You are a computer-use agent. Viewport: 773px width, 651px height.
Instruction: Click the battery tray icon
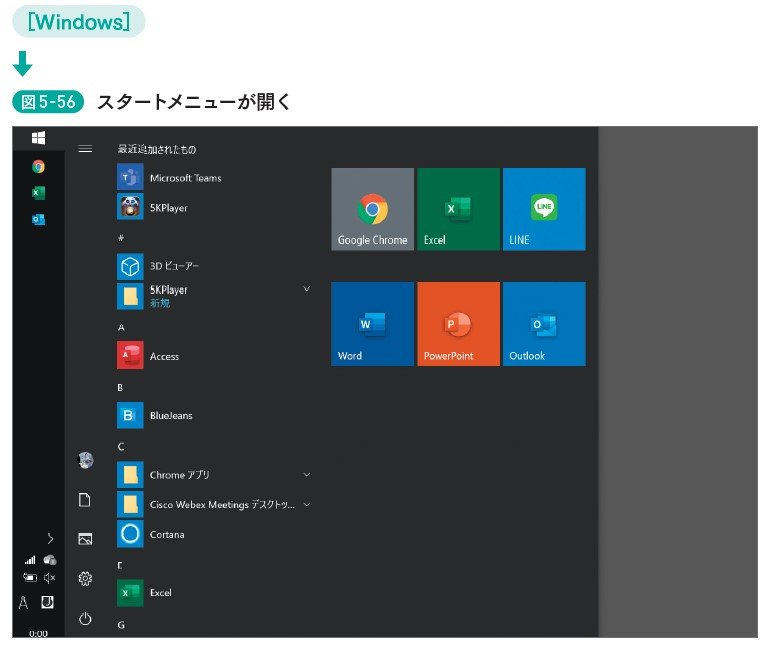tap(30, 578)
